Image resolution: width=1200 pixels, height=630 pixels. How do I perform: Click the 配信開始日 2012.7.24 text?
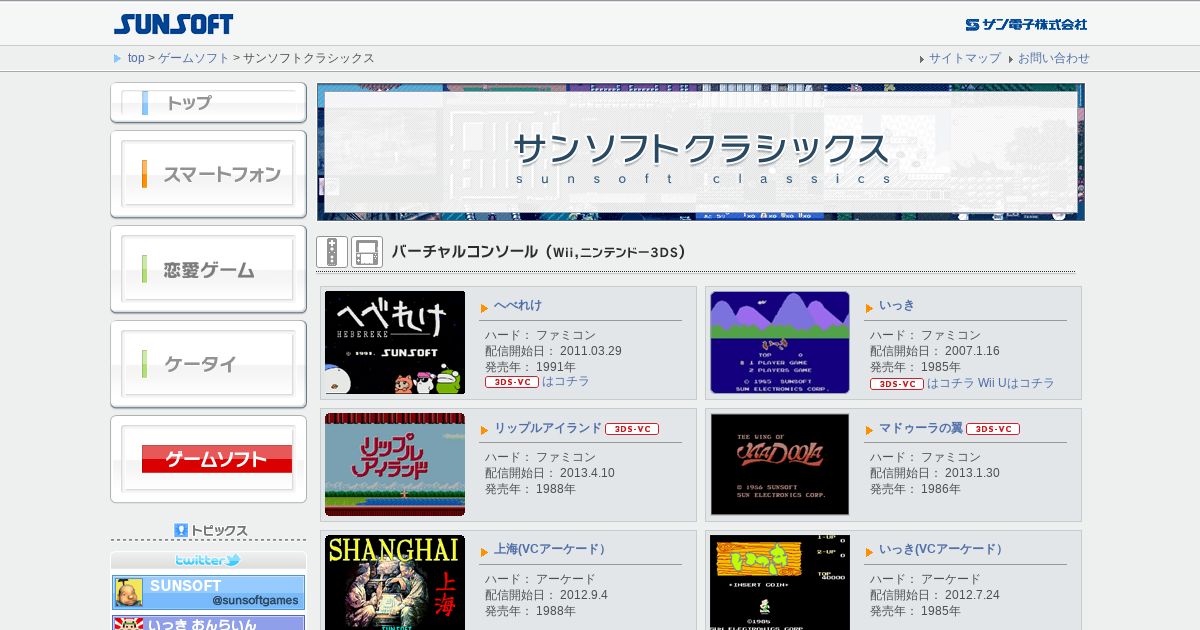[x=935, y=595]
